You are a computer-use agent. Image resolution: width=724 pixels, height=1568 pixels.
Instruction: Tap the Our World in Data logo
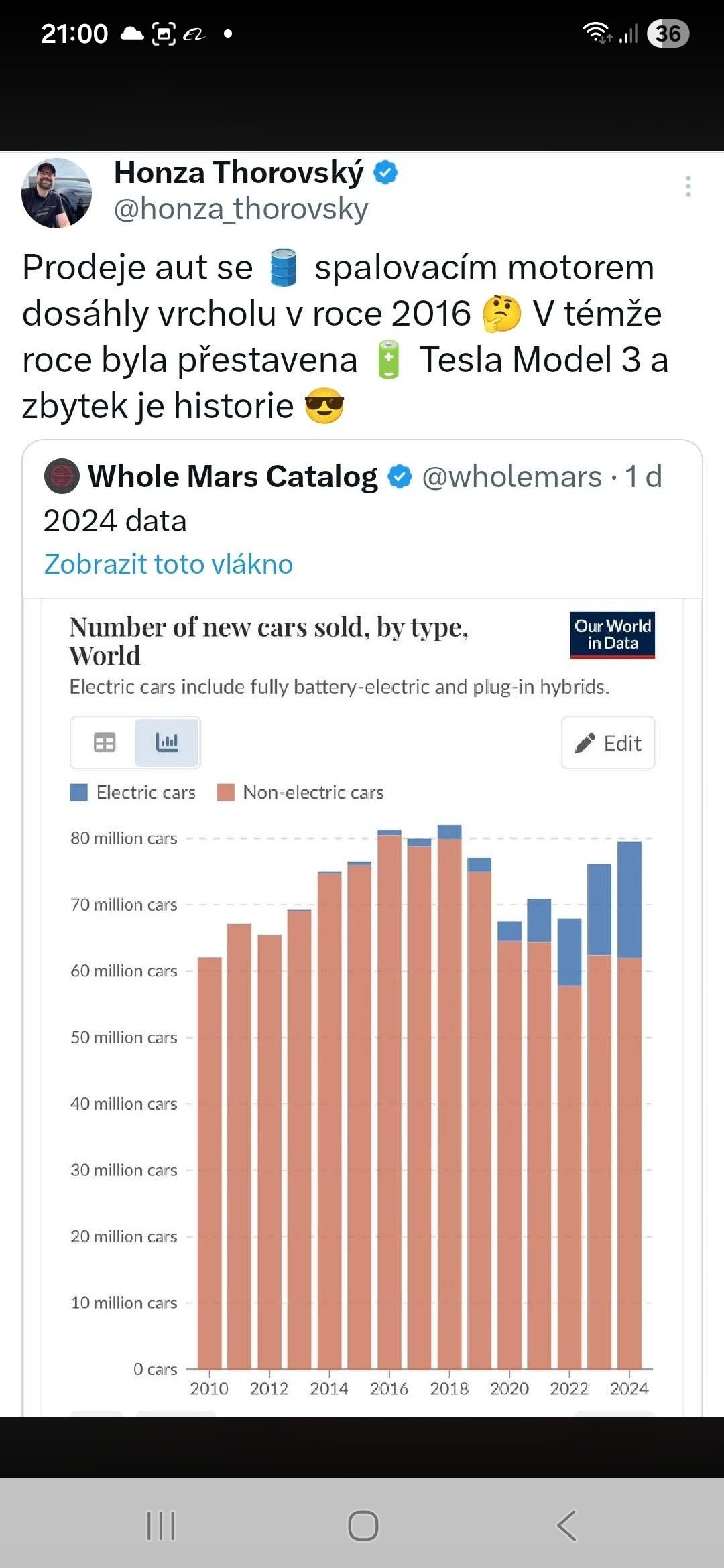(x=612, y=635)
